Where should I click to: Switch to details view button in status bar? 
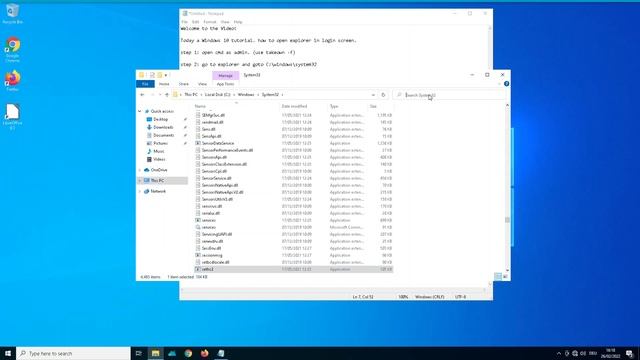[x=498, y=277]
